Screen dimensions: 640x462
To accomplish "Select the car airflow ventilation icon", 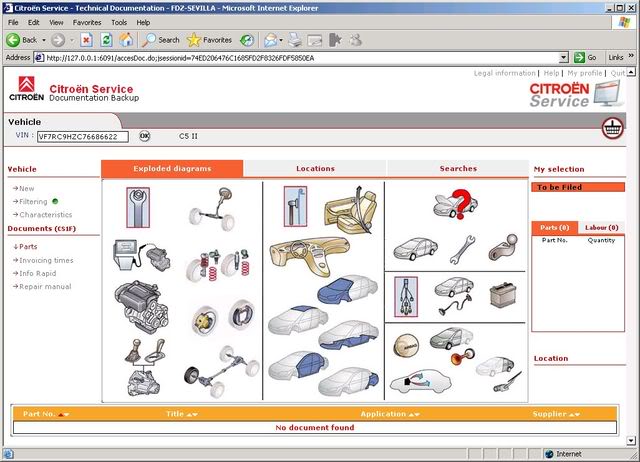I will [420, 382].
